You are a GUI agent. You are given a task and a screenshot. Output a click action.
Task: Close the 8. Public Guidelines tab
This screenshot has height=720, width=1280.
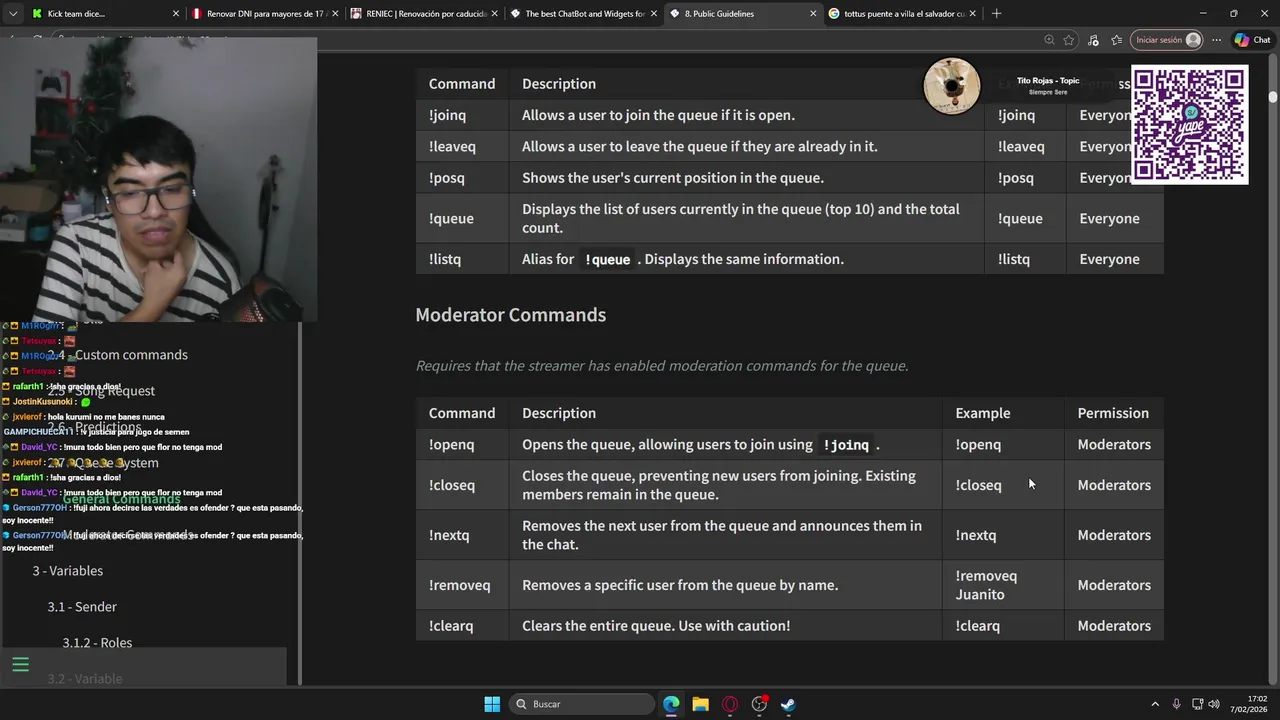pos(813,14)
